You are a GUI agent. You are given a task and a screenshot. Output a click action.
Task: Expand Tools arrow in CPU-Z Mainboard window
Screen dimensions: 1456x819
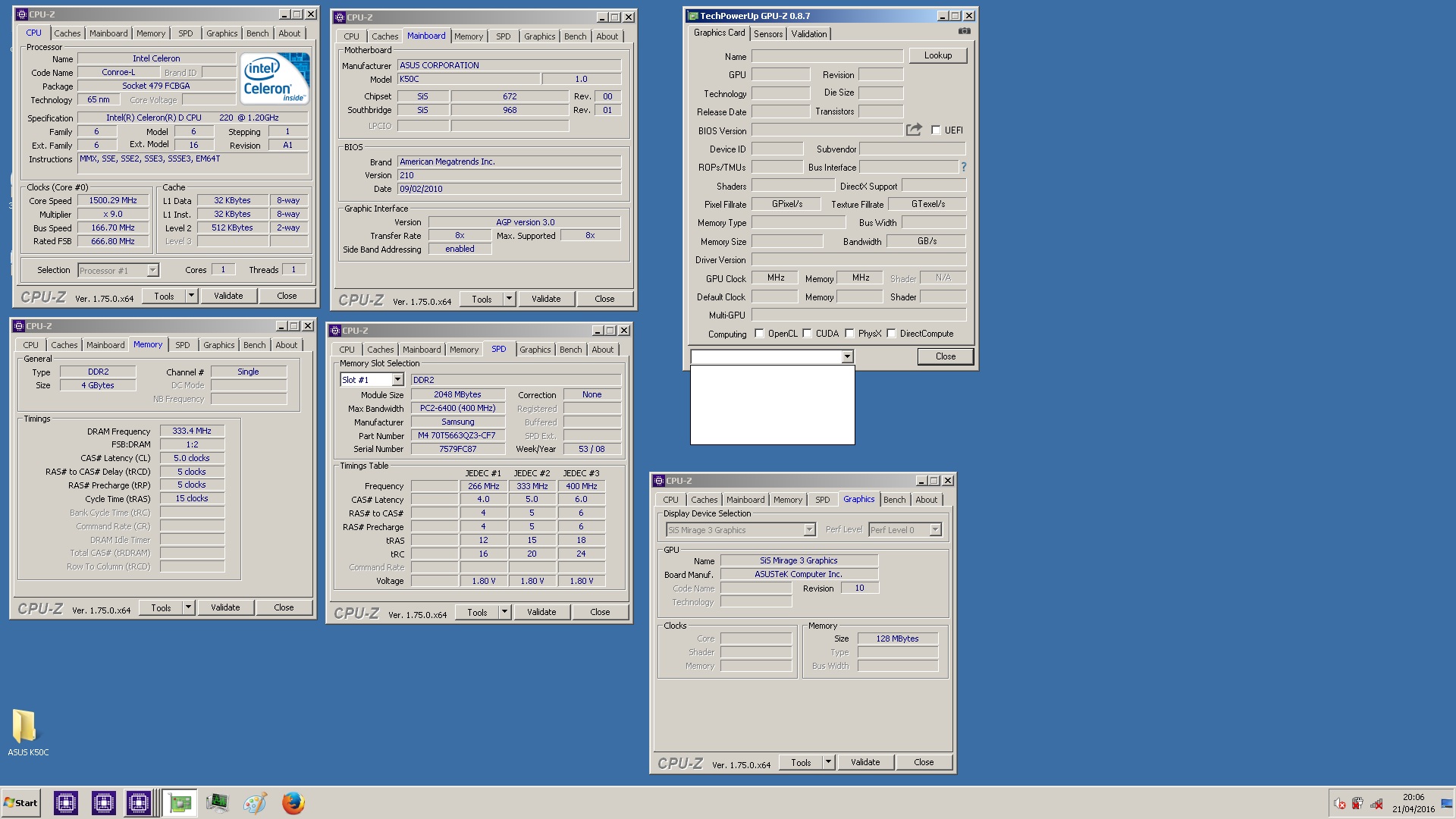tap(509, 299)
